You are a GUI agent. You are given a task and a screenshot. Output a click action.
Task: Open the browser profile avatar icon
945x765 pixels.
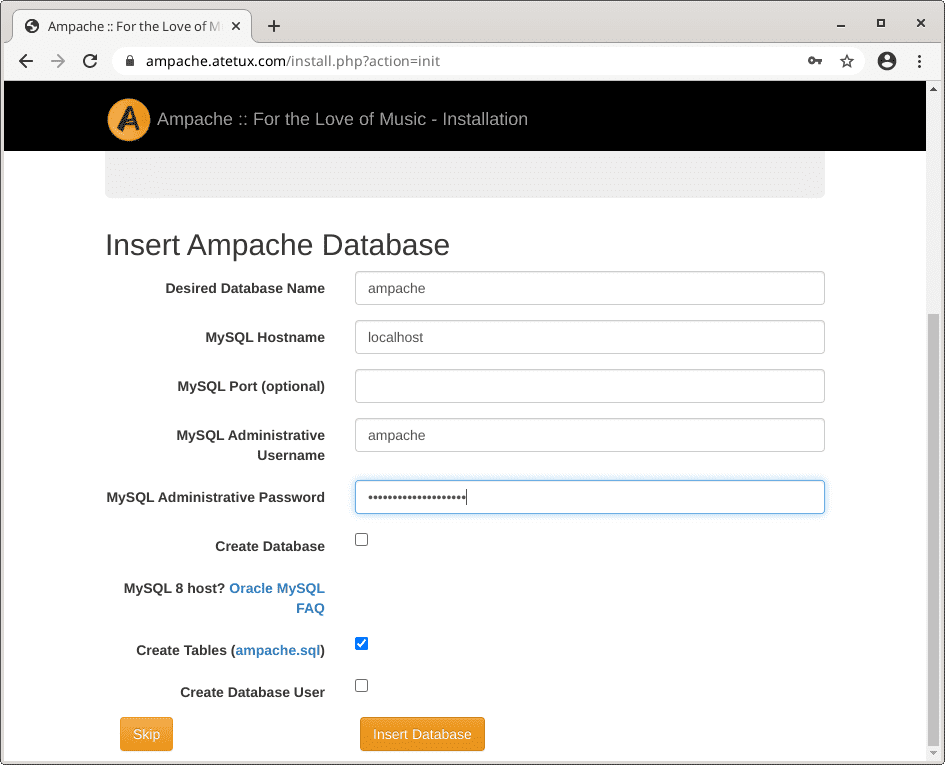[887, 61]
